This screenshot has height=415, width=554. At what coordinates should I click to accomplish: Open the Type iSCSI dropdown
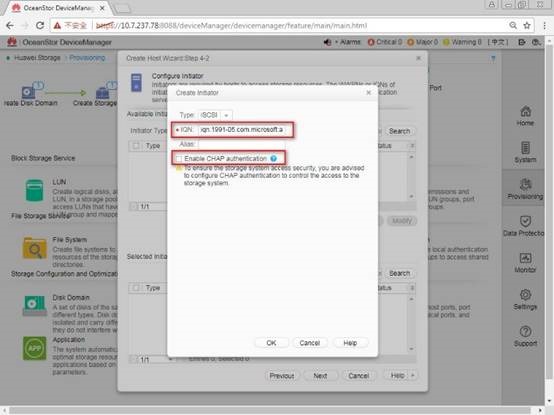226,115
